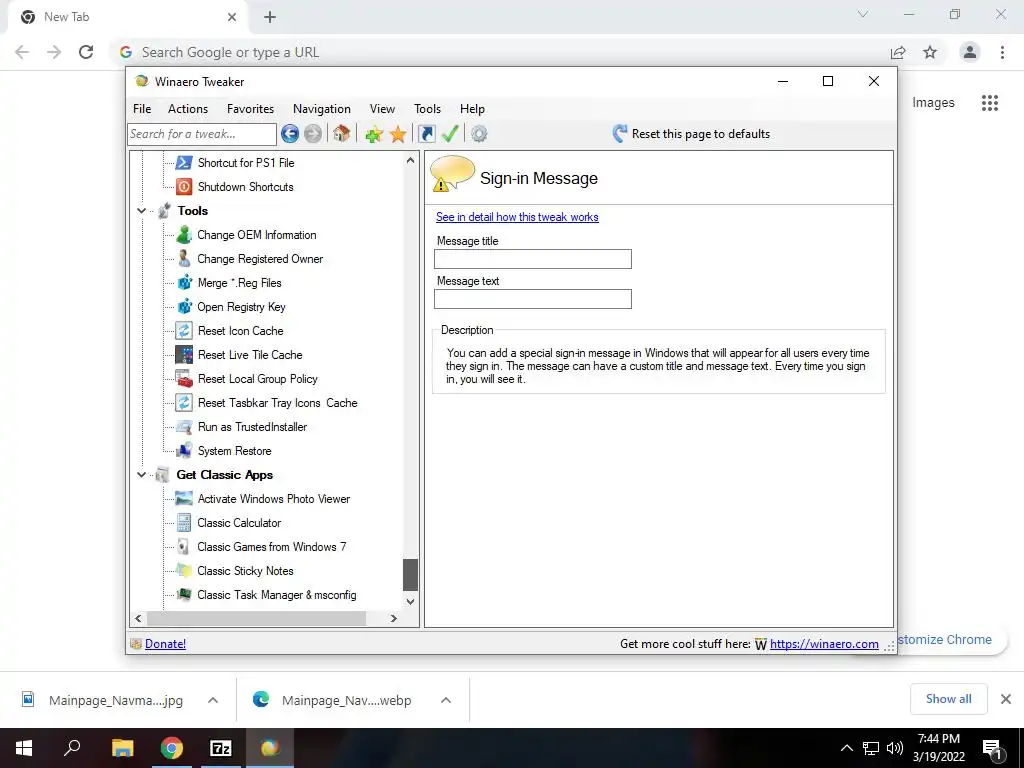Viewport: 1024px width, 768px height.
Task: Open the Google apps grid
Action: tap(990, 103)
